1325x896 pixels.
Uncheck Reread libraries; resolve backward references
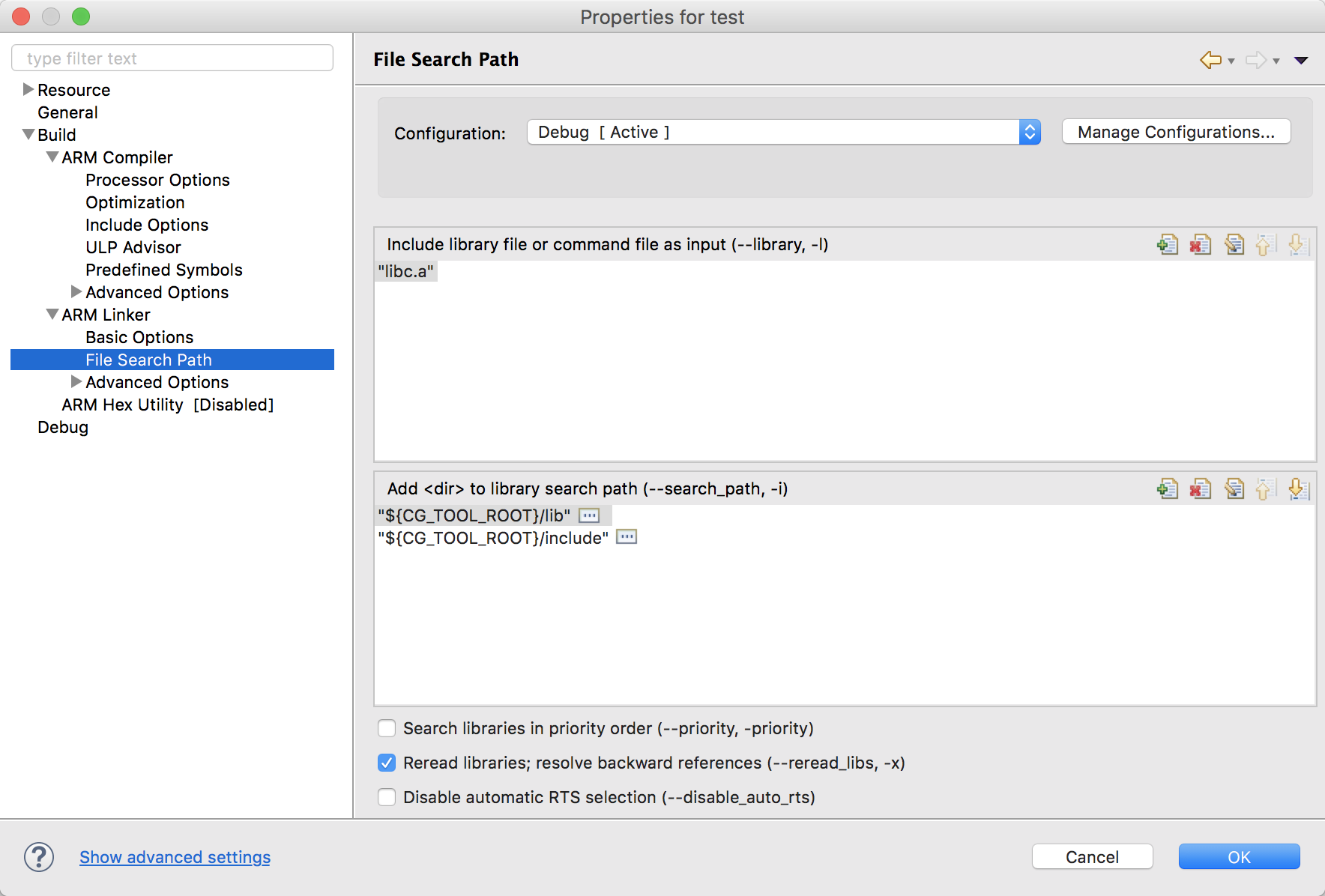(387, 763)
